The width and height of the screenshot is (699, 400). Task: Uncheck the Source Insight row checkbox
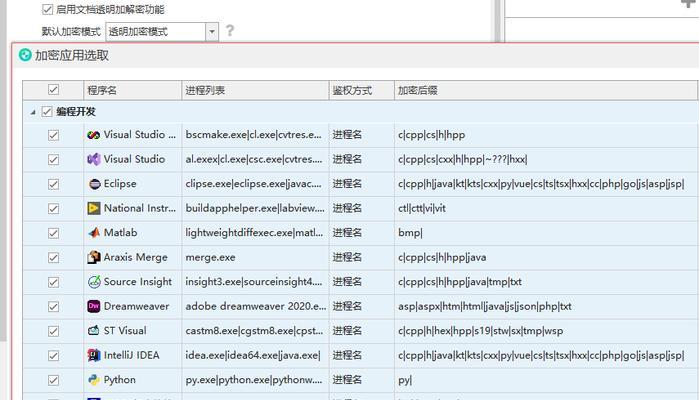53,282
